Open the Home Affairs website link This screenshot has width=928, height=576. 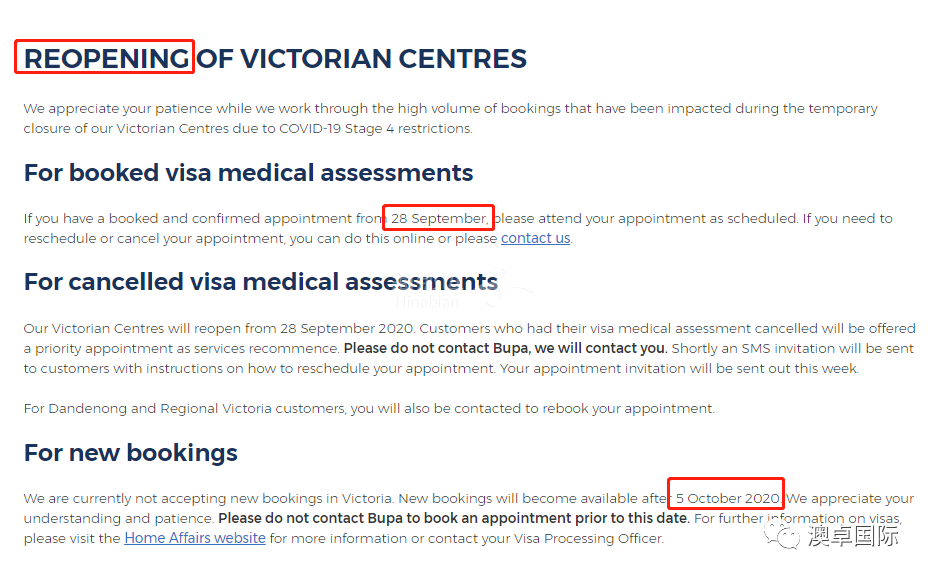[195, 538]
